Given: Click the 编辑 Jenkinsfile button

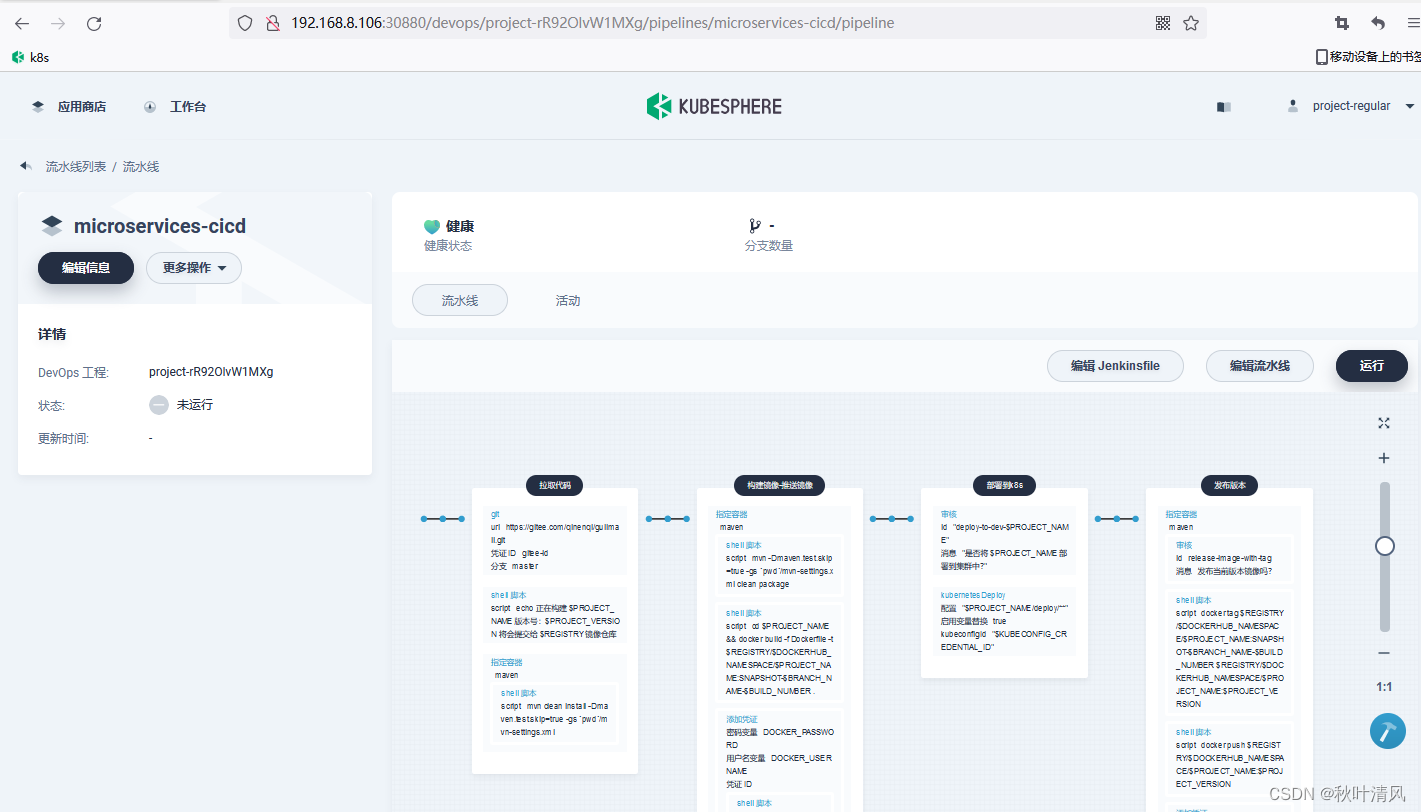Looking at the screenshot, I should 1115,366.
